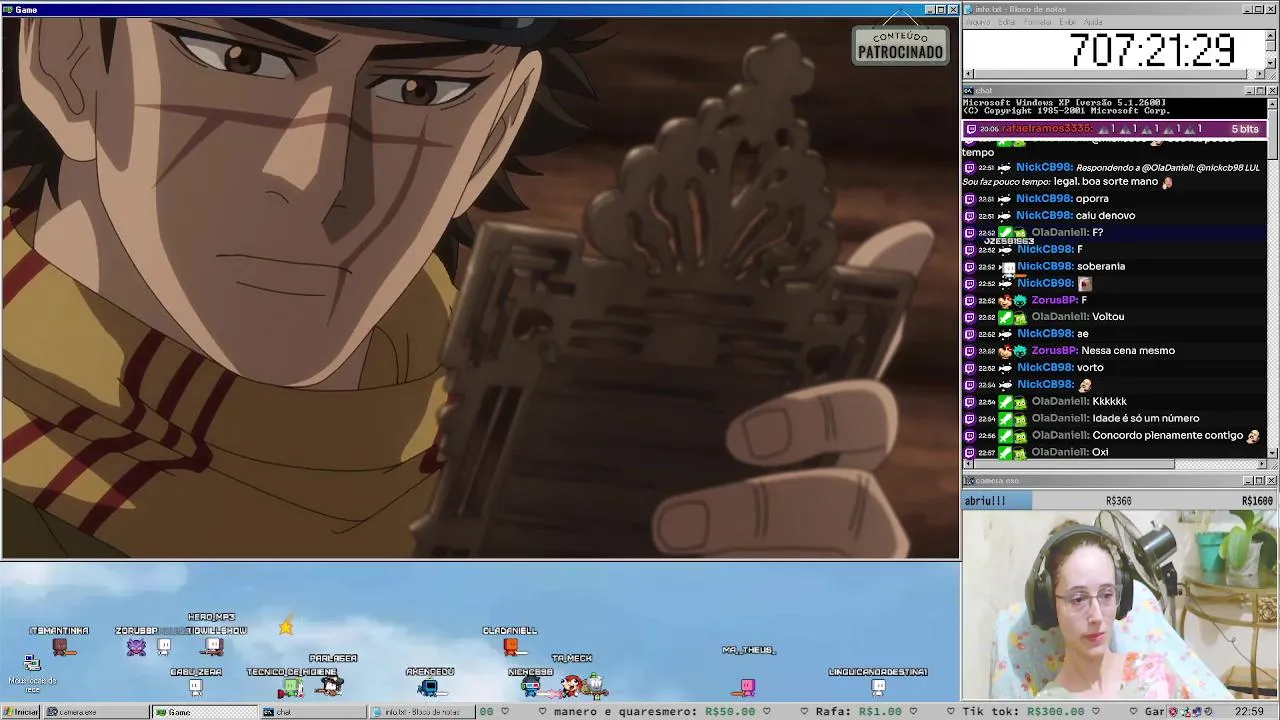Click the AKENGEDU blue avatar character

coord(429,687)
